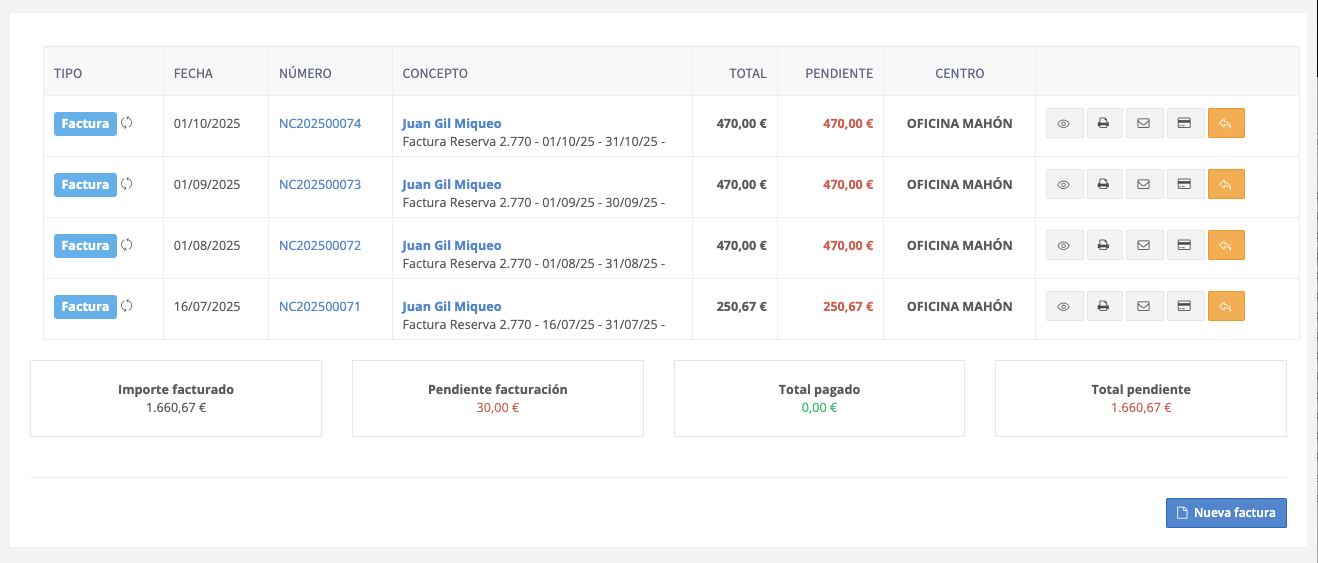Click refresh icon beside 01/10/2025 Factura badge
The width and height of the screenshot is (1318, 563).
(127, 124)
